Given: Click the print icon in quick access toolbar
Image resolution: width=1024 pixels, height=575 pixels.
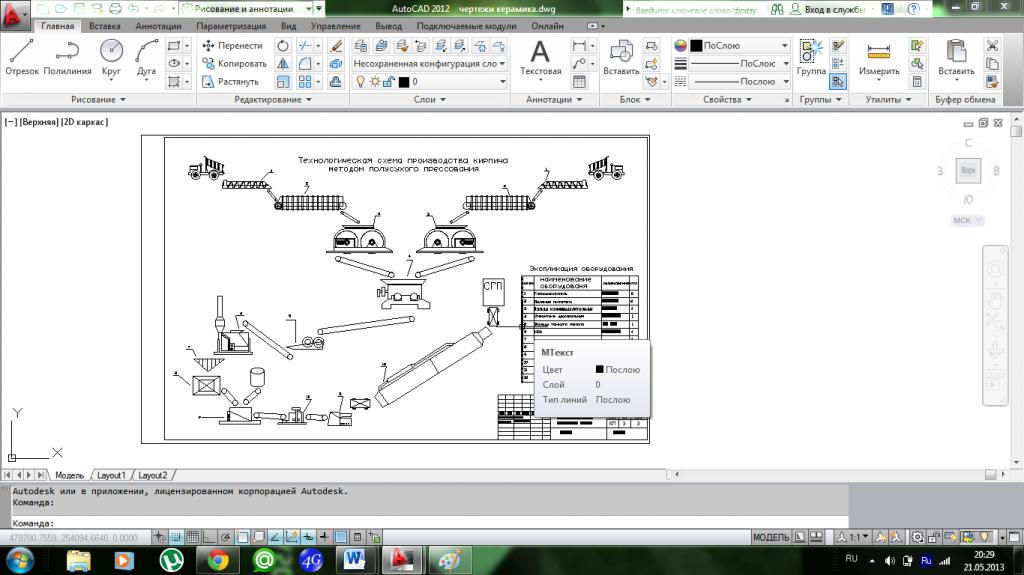Looking at the screenshot, I should (x=115, y=8).
